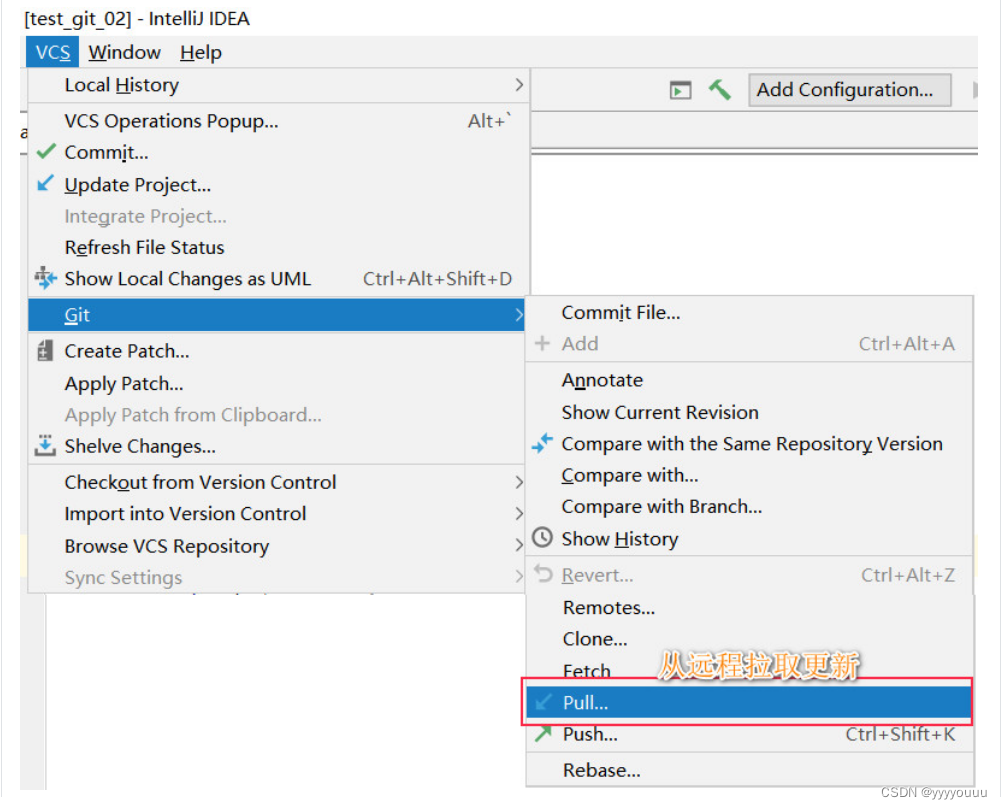Click the Shelve Changes icon

[45, 447]
